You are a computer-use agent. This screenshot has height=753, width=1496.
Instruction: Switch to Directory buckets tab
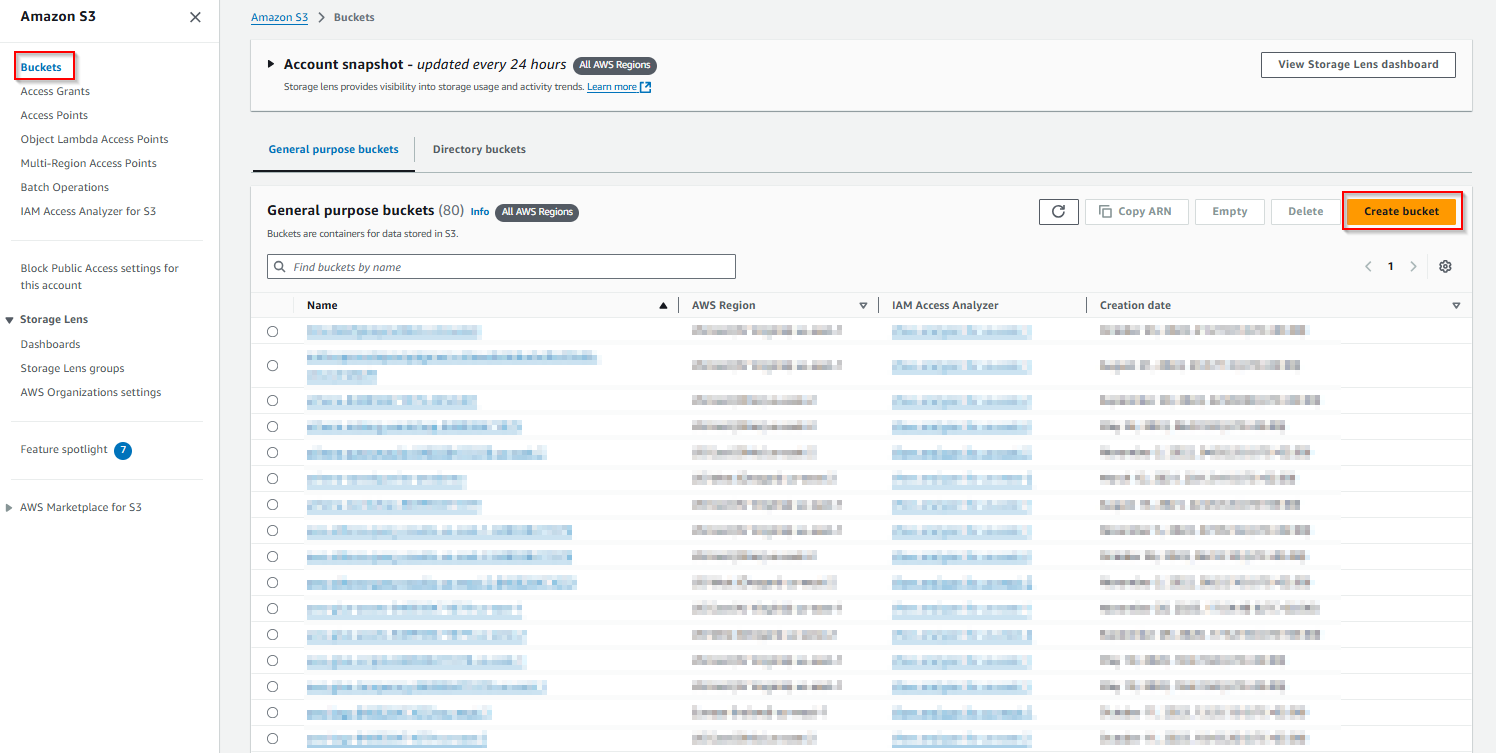(479, 149)
